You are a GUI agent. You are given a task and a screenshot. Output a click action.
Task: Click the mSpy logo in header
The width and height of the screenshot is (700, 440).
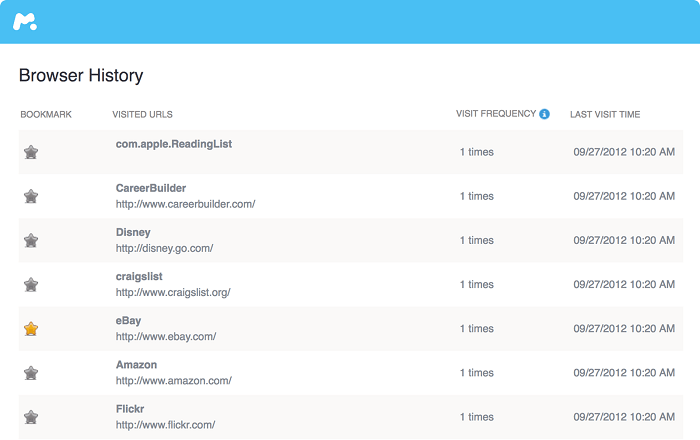(x=25, y=21)
